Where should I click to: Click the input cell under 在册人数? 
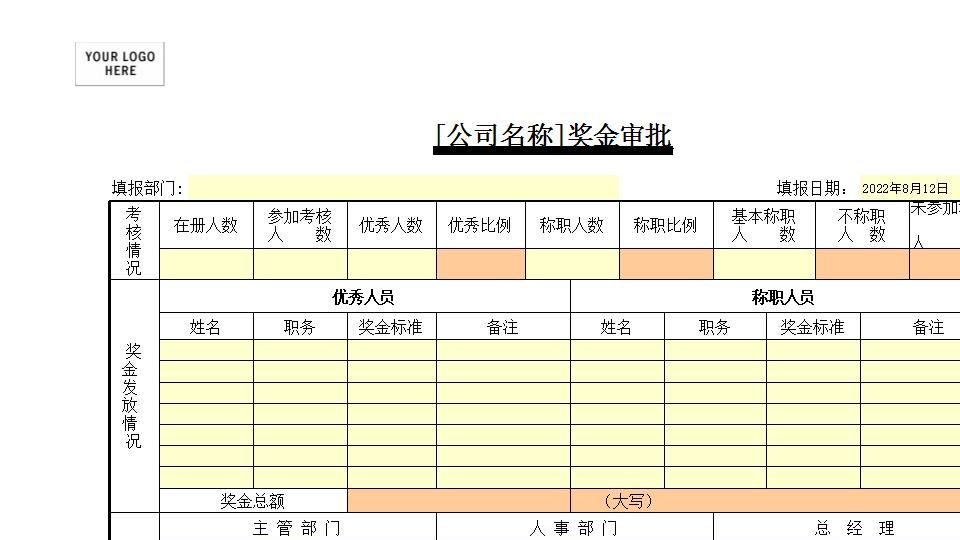point(206,264)
